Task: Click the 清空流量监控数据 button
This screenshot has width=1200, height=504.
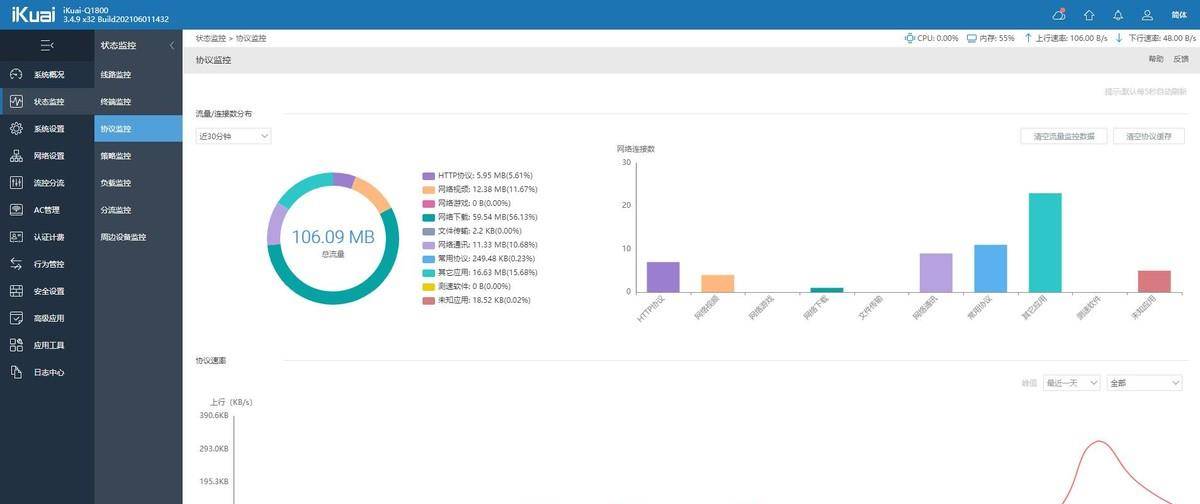Action: [1064, 136]
